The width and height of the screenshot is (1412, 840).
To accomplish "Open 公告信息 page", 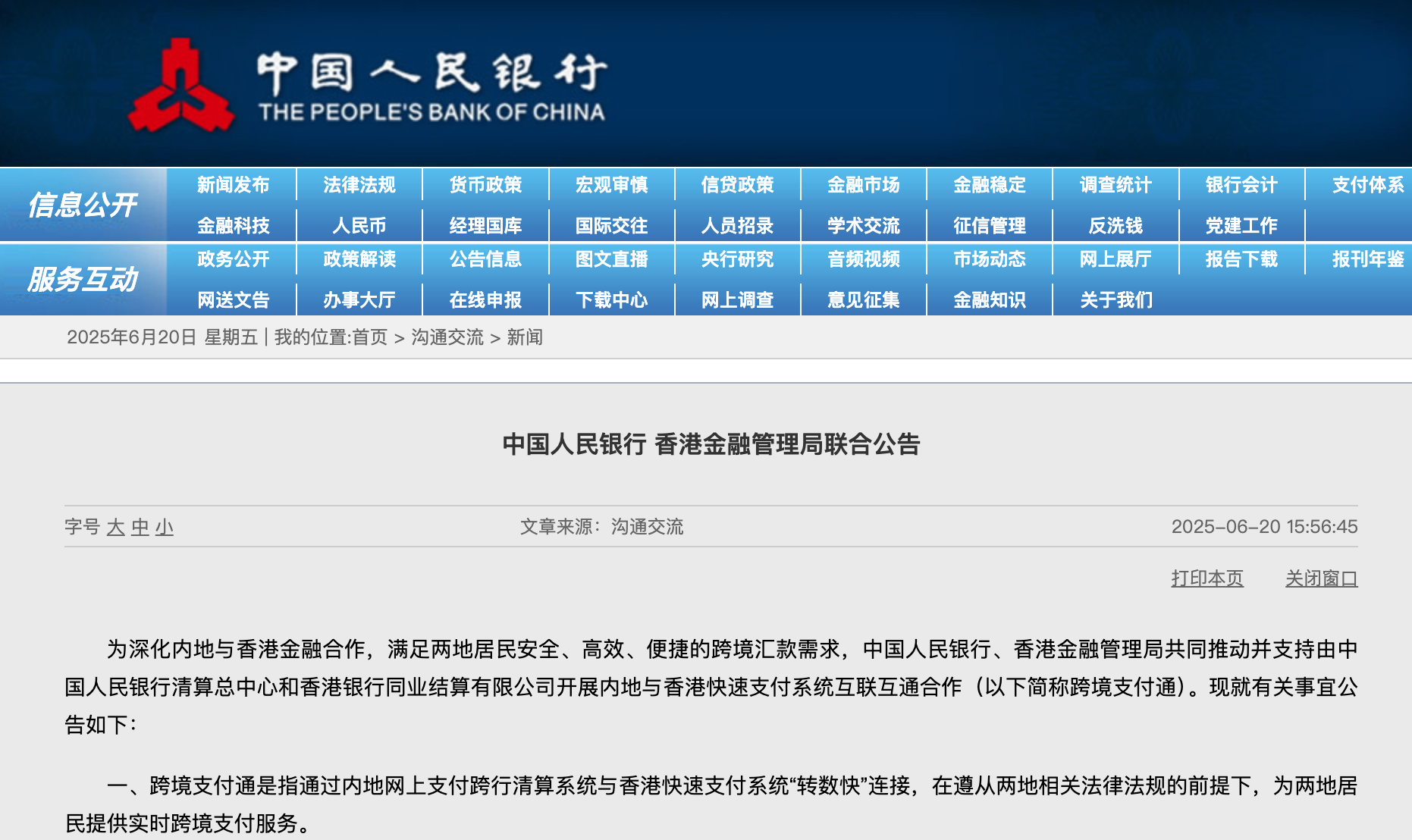I will 485,259.
